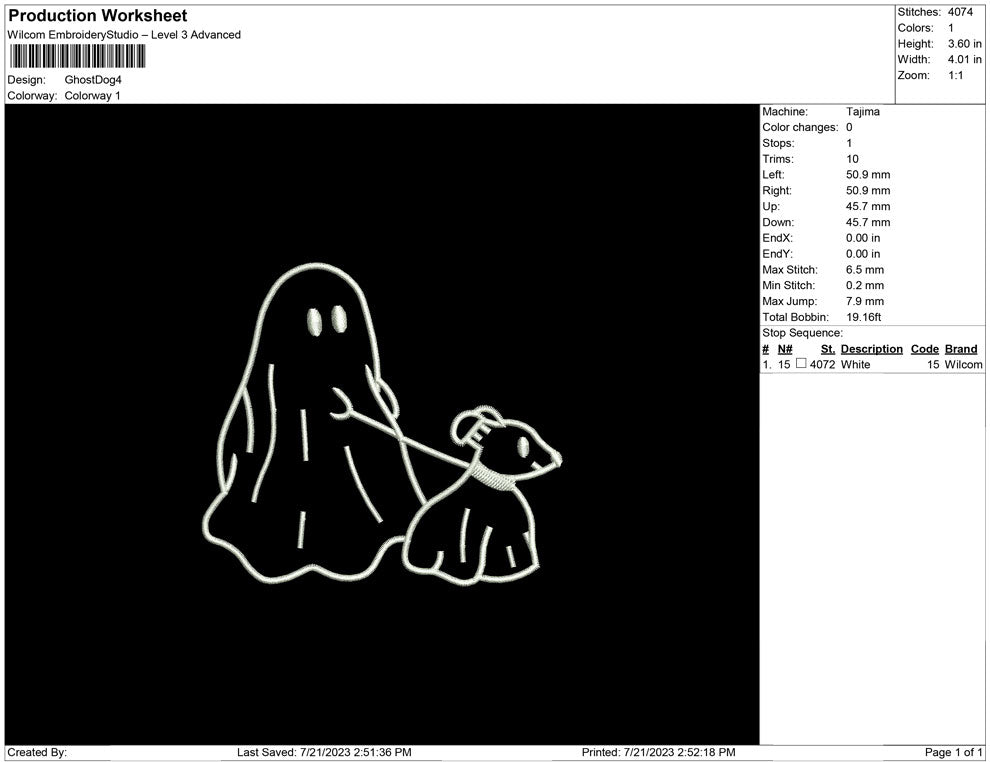Click the Max Stitch 6.5 mm entry
The image size is (990, 762).
866,270
